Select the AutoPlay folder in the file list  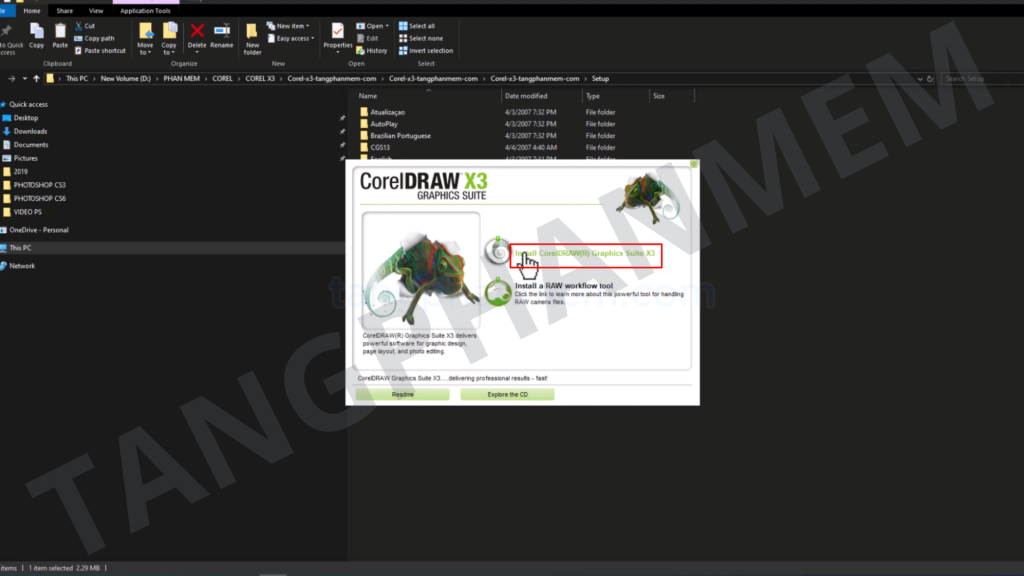pyautogui.click(x=384, y=124)
